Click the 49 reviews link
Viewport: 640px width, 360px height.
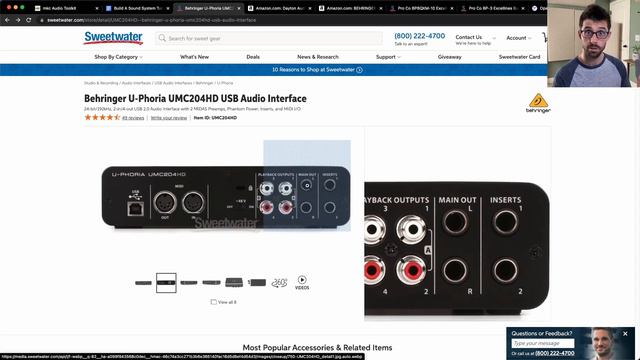point(133,118)
